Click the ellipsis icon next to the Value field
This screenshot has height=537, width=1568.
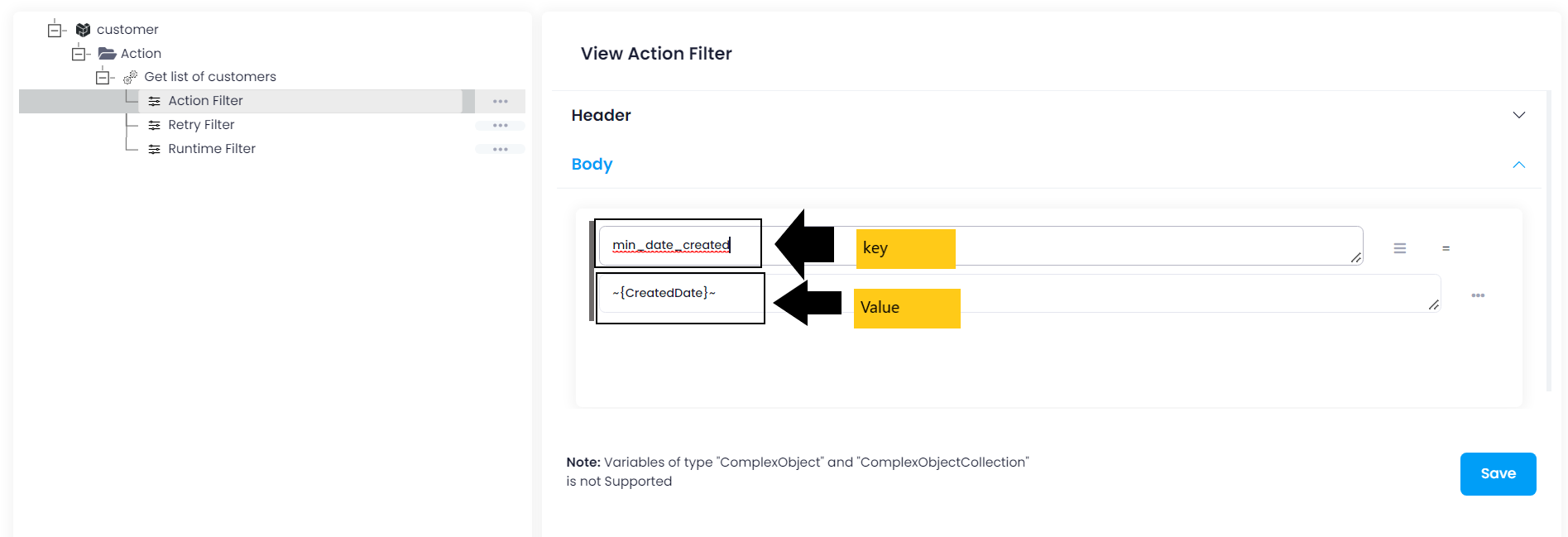[1479, 295]
